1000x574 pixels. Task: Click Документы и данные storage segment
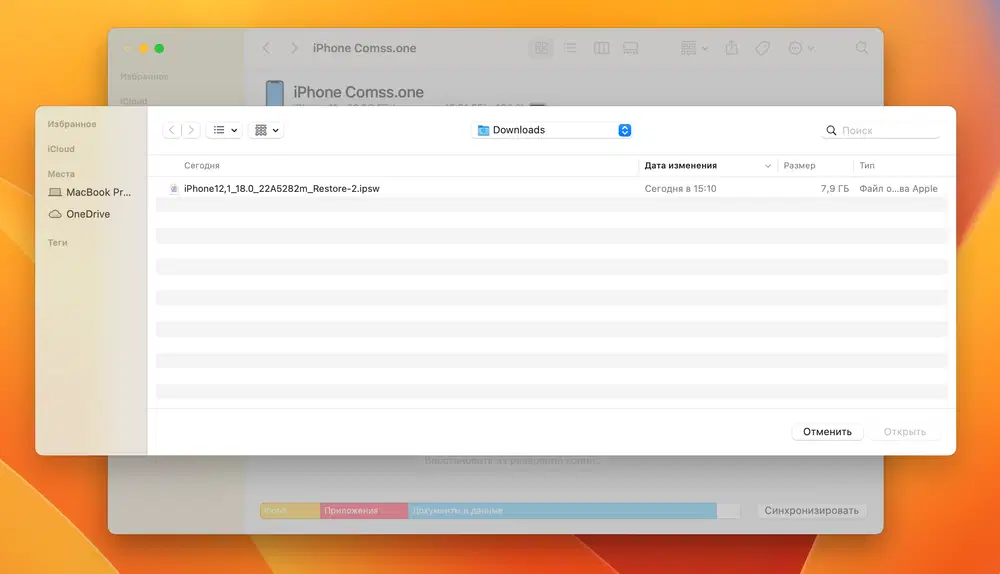point(562,510)
